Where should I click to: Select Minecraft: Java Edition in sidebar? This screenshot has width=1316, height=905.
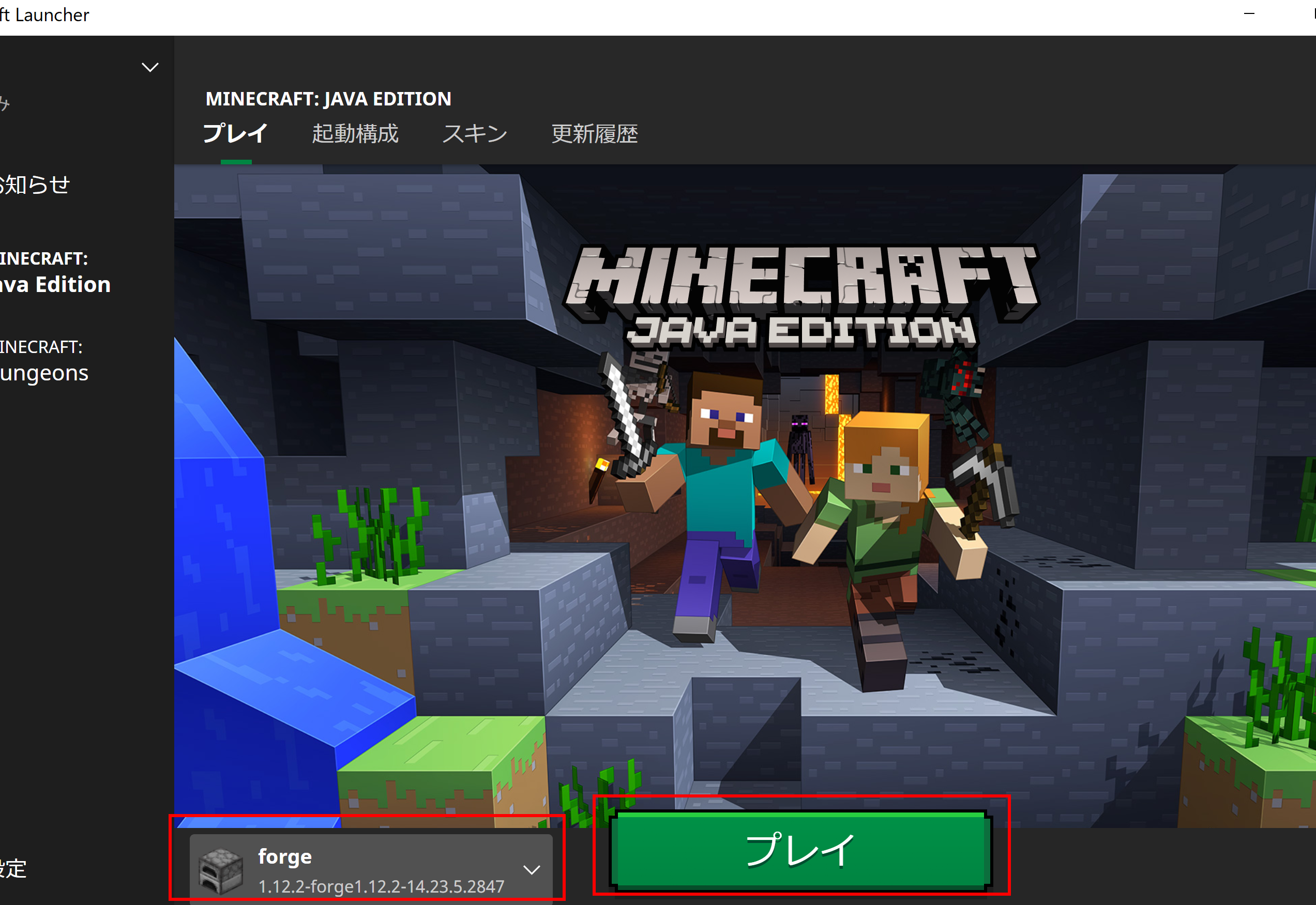55,273
